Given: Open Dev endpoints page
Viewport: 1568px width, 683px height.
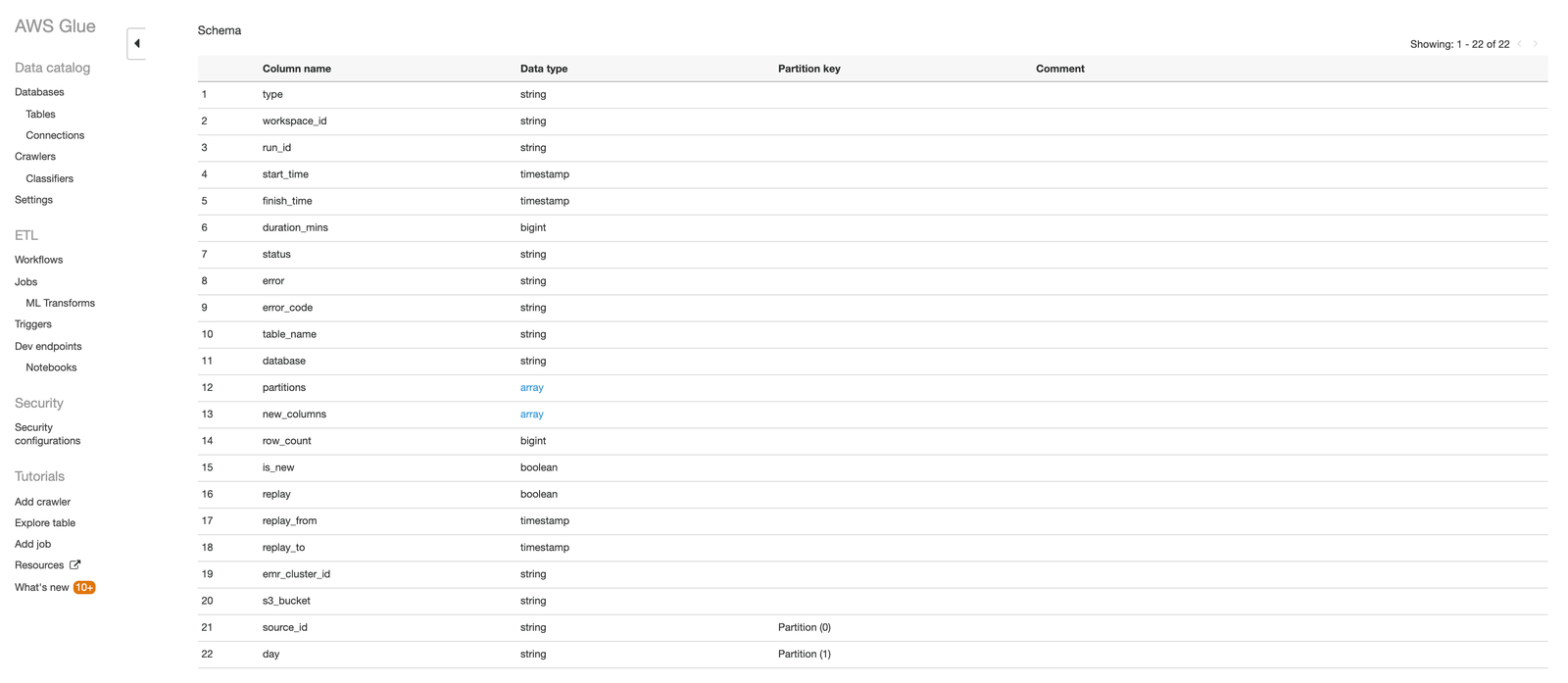Looking at the screenshot, I should 48,346.
